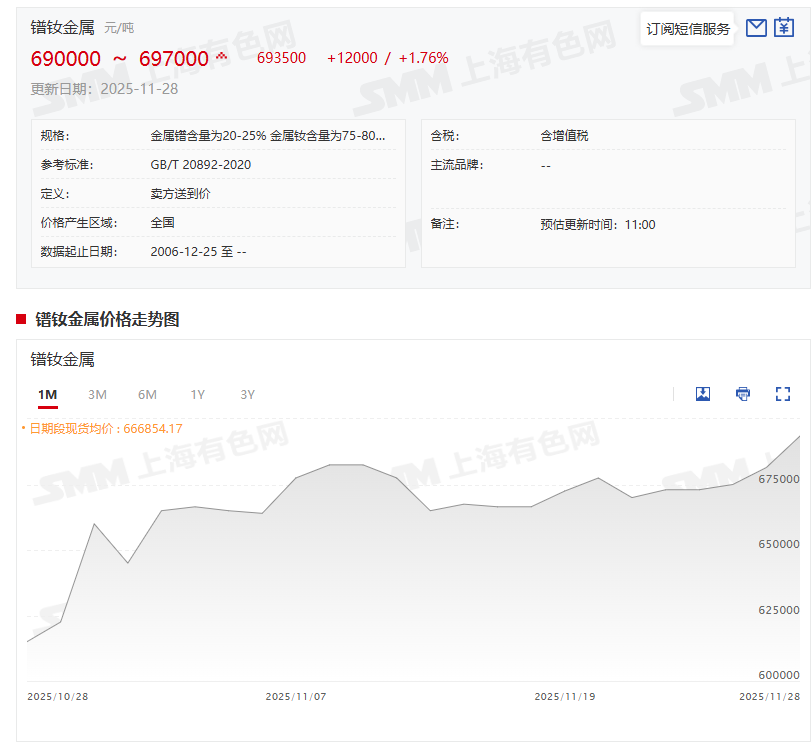Download the chart as an image
Screen dimensions: 811x751
point(703,394)
